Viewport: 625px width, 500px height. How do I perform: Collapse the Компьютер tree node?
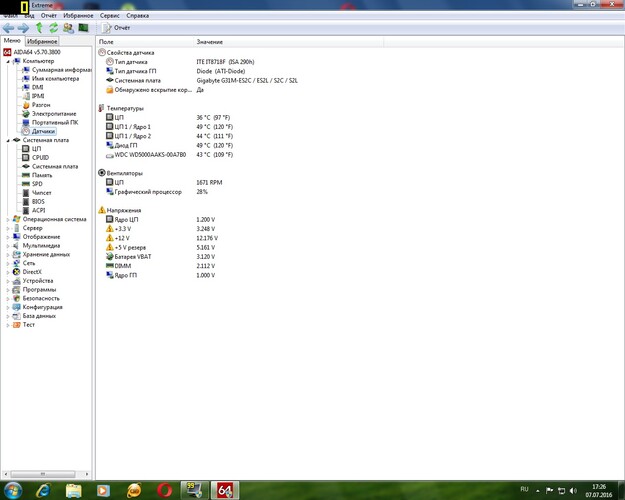click(8, 61)
